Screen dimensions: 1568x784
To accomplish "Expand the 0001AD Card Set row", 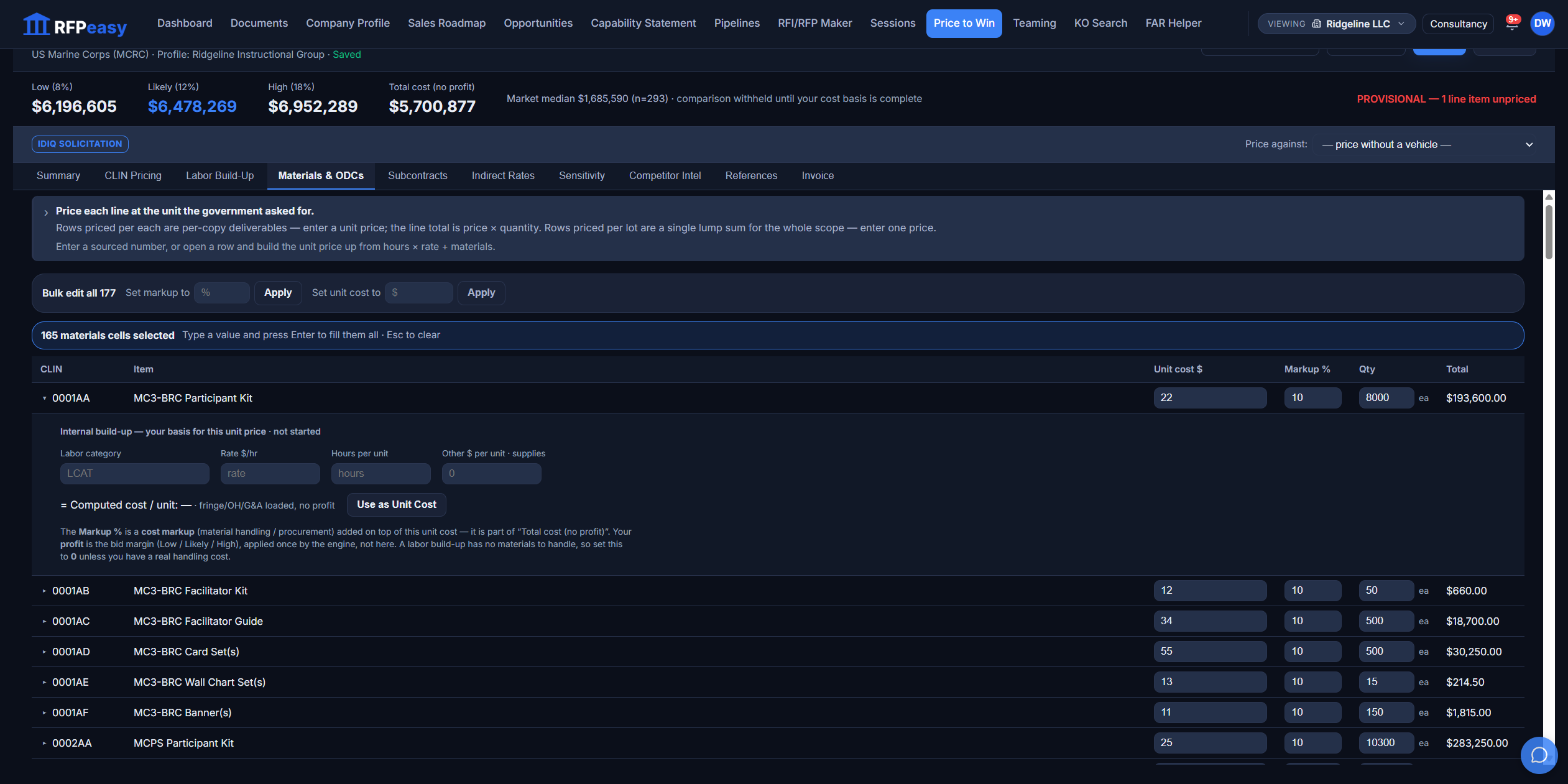I will 44,652.
